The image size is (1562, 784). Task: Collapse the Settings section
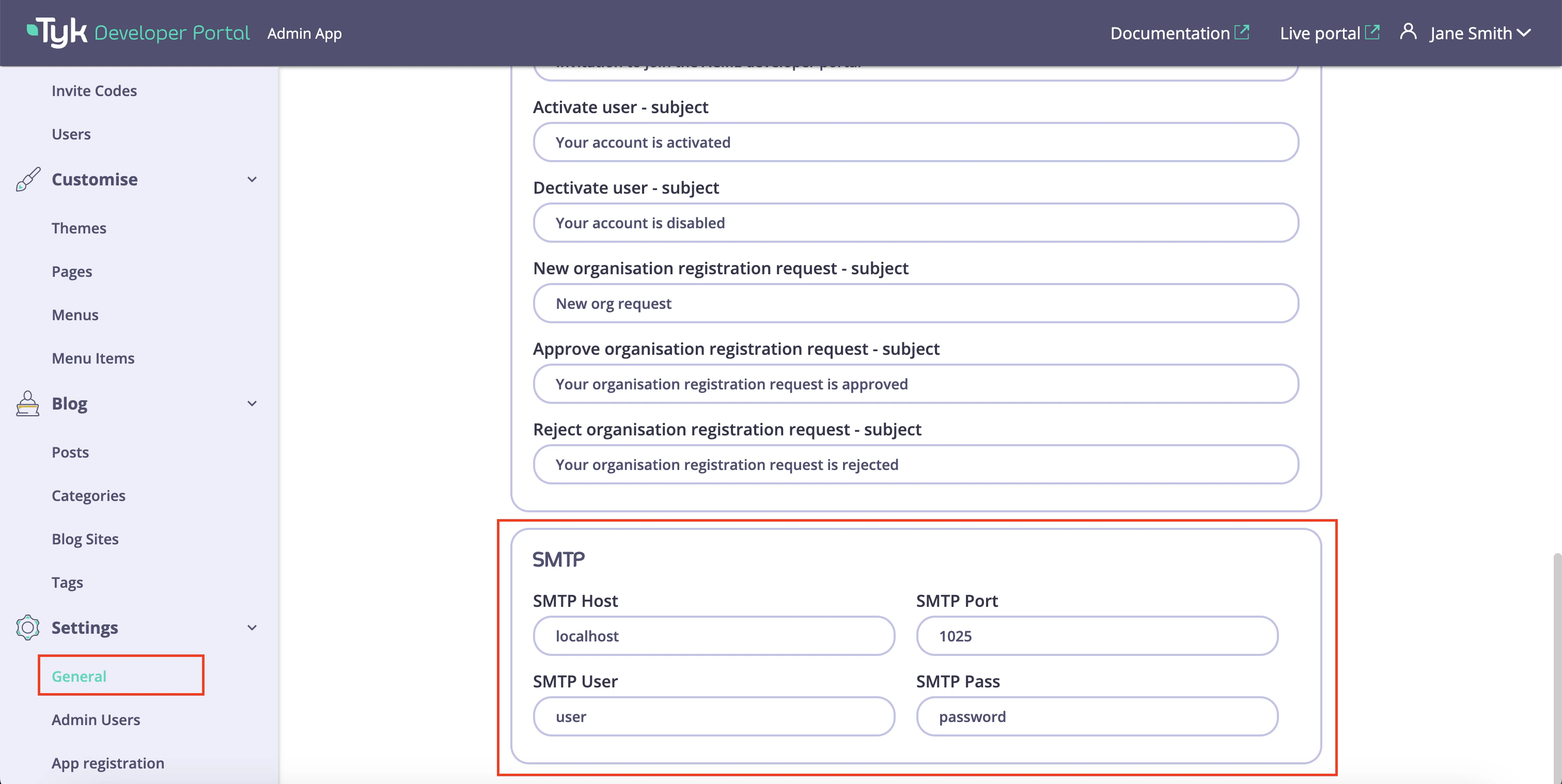pos(252,628)
